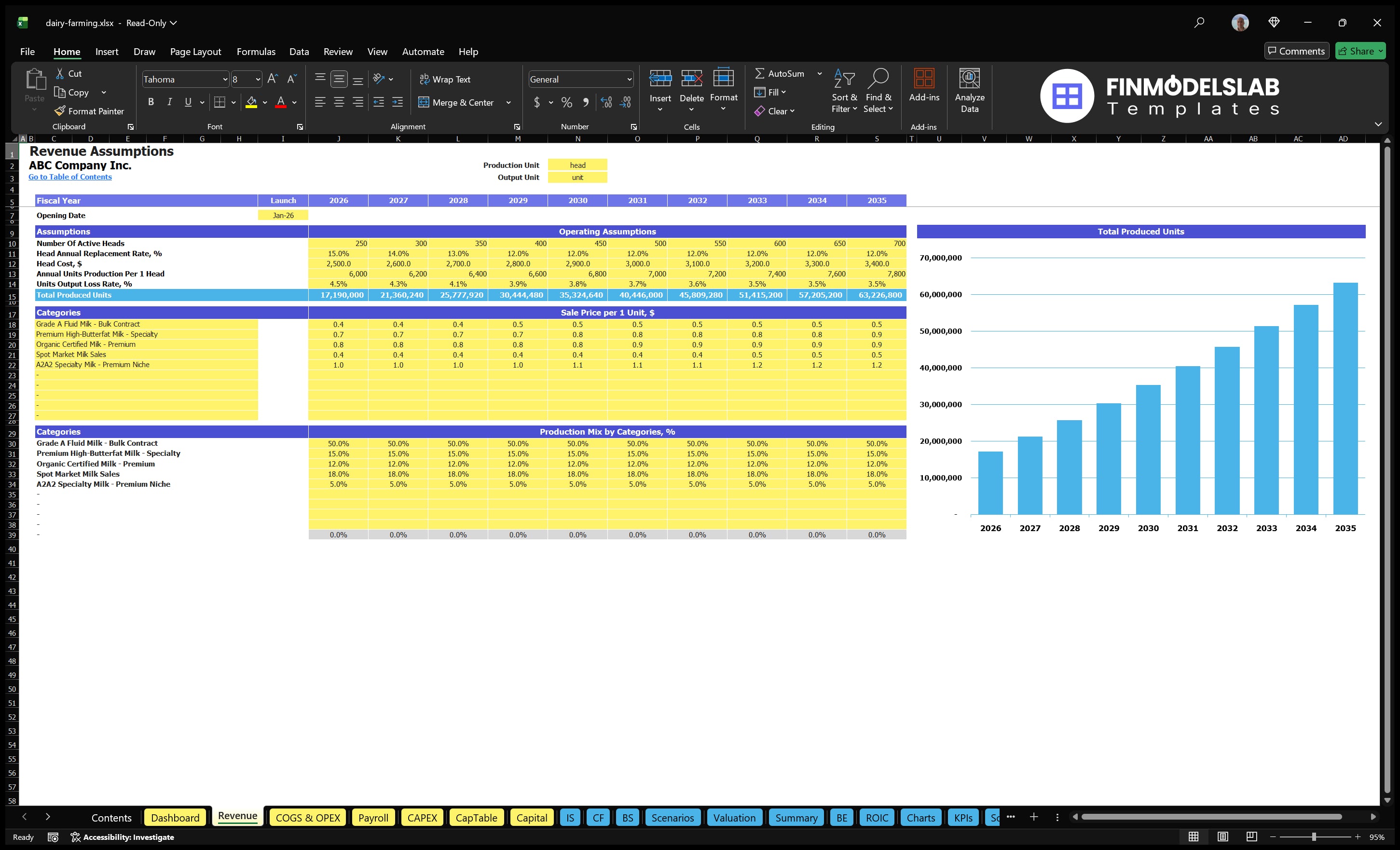Toggle bold formatting
This screenshot has height=850, width=1400.
click(151, 102)
